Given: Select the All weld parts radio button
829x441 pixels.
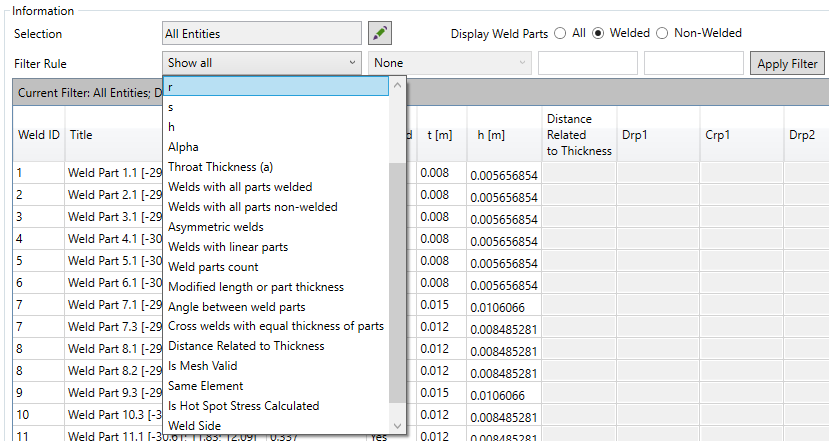Looking at the screenshot, I should pyautogui.click(x=561, y=33).
